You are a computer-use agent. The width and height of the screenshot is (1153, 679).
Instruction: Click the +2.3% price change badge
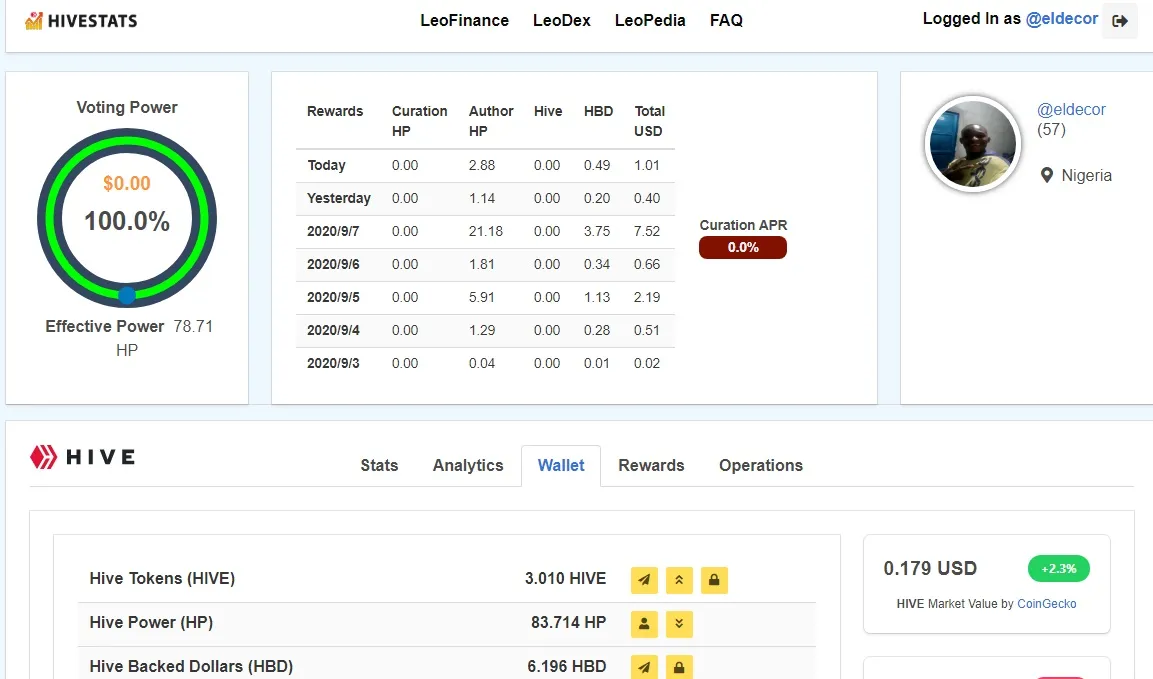point(1059,569)
